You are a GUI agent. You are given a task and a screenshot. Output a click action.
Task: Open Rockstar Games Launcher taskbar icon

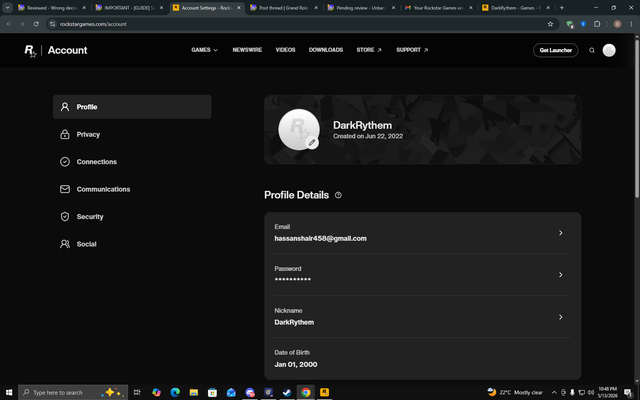pyautogui.click(x=324, y=392)
